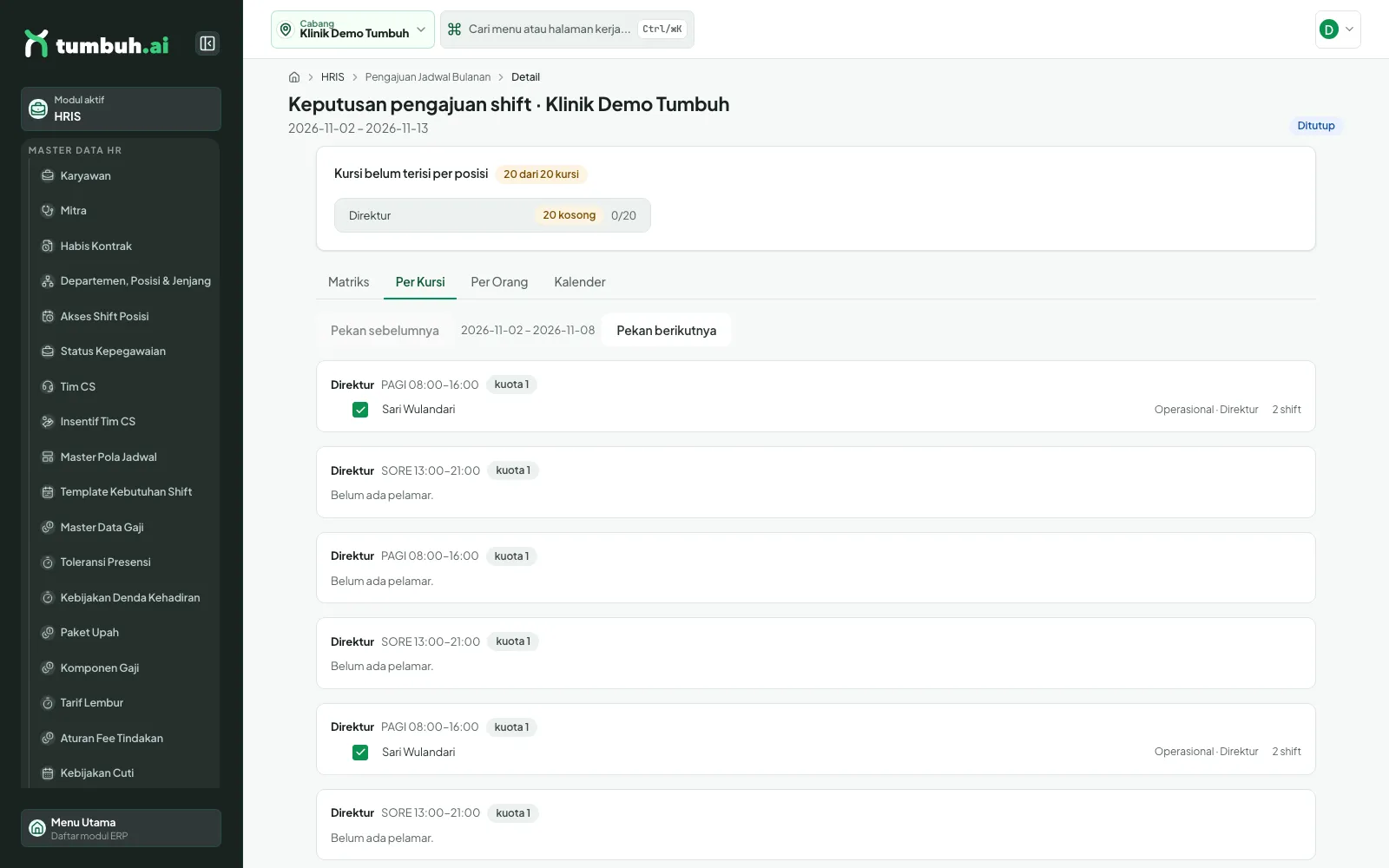Click the Kebijakan Denda Kehadiran icon
The width and height of the screenshot is (1389, 868).
pyautogui.click(x=48, y=598)
